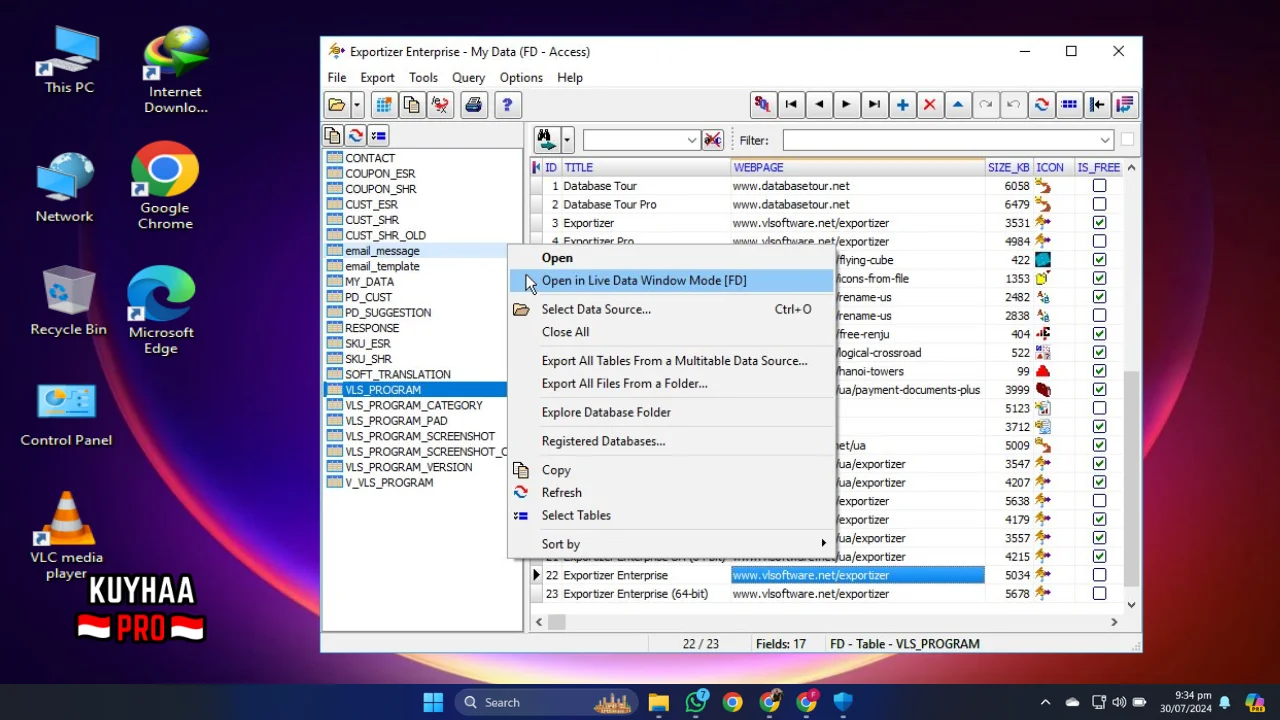Choose Select Data Source in context menu

coord(671,309)
